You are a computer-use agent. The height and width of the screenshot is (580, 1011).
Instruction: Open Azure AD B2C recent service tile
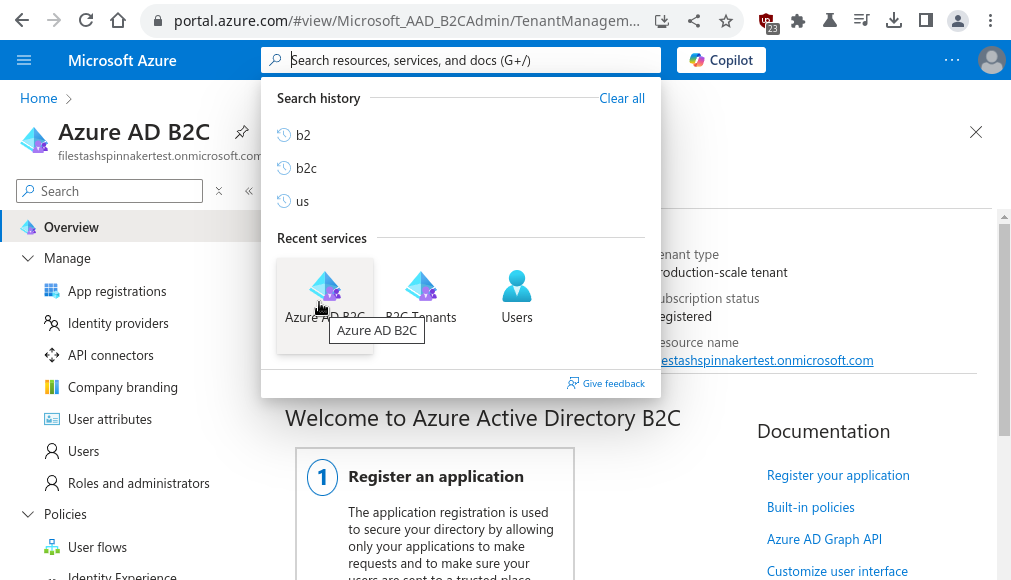(325, 306)
